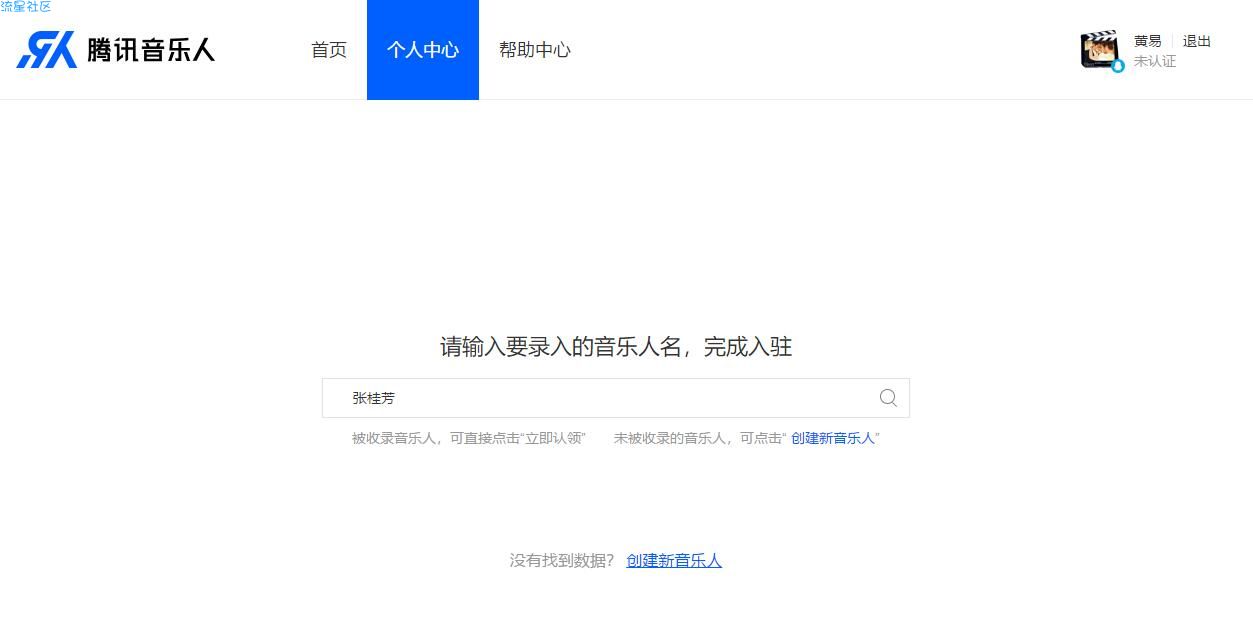Open the 帮助中心 tab
Screen dimensions: 1253x628
click(535, 50)
